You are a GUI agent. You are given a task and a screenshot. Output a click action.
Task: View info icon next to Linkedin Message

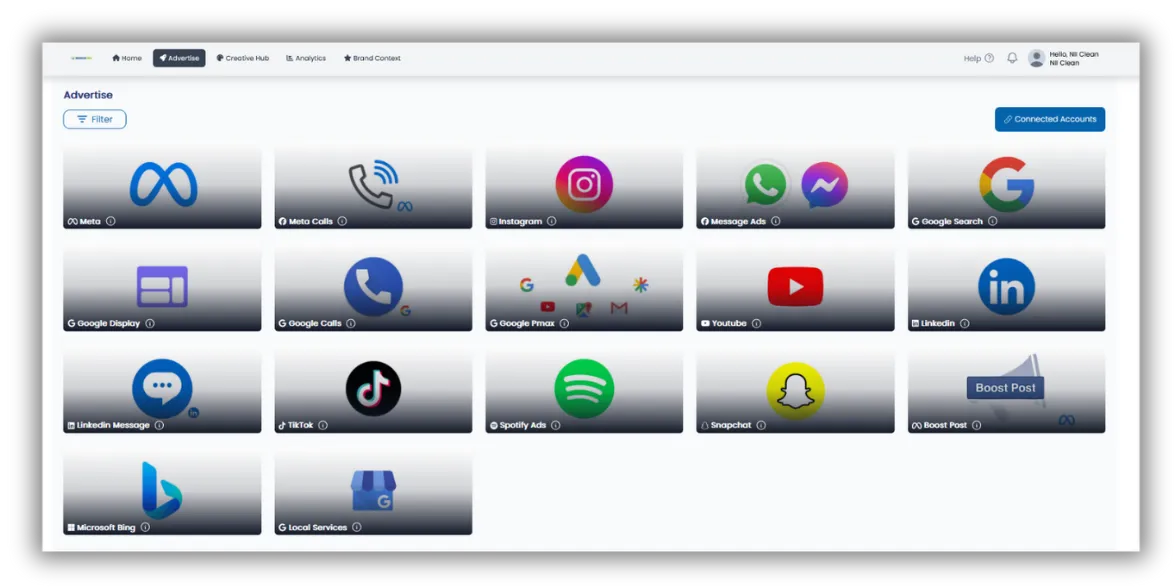(x=159, y=425)
